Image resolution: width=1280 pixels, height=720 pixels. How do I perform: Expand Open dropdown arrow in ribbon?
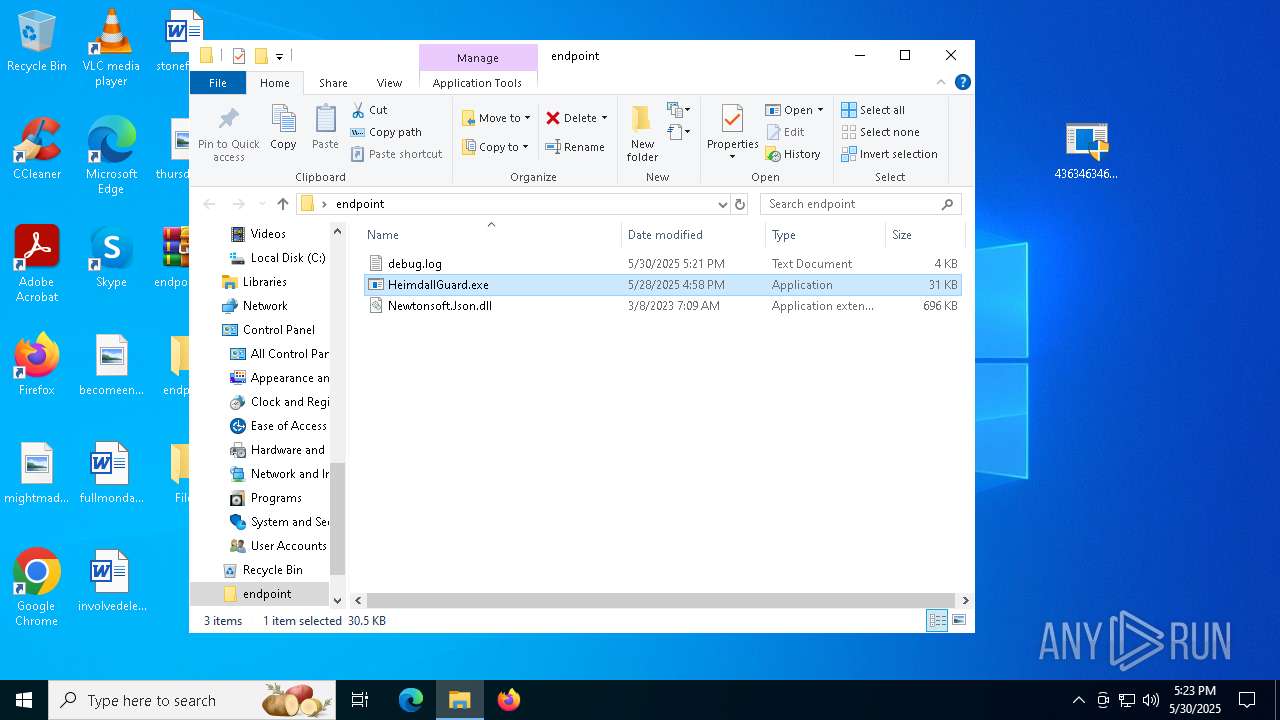tap(820, 110)
